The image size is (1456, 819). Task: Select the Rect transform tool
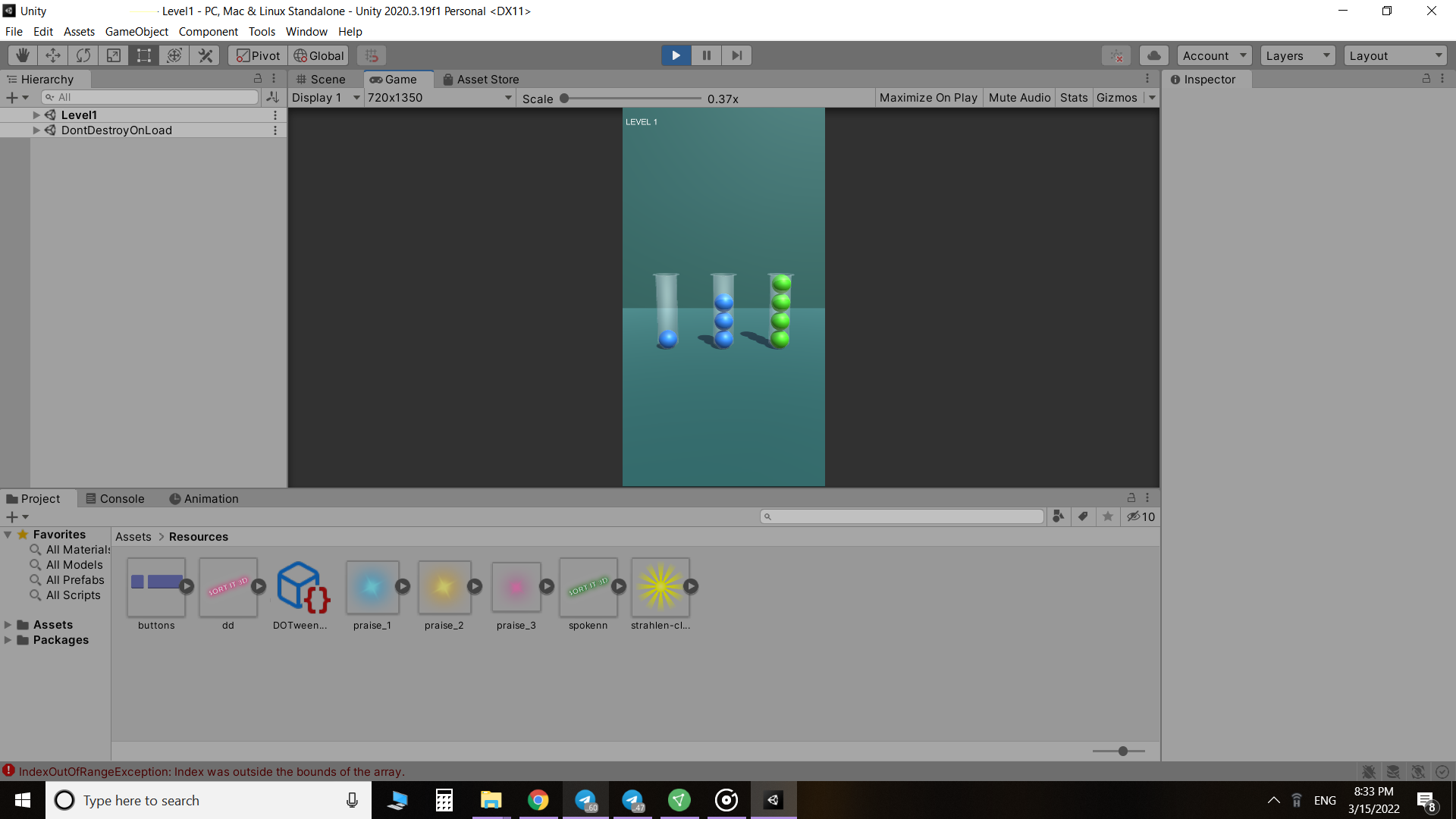point(144,55)
